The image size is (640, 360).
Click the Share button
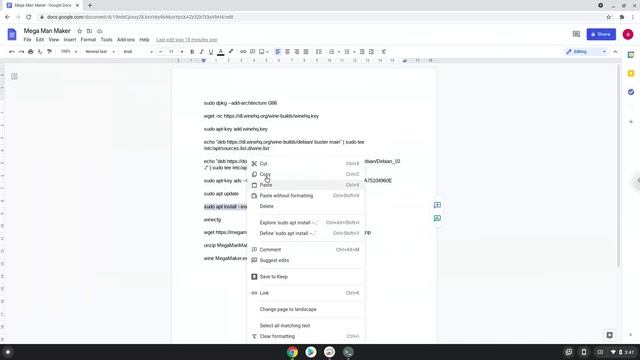(601, 34)
